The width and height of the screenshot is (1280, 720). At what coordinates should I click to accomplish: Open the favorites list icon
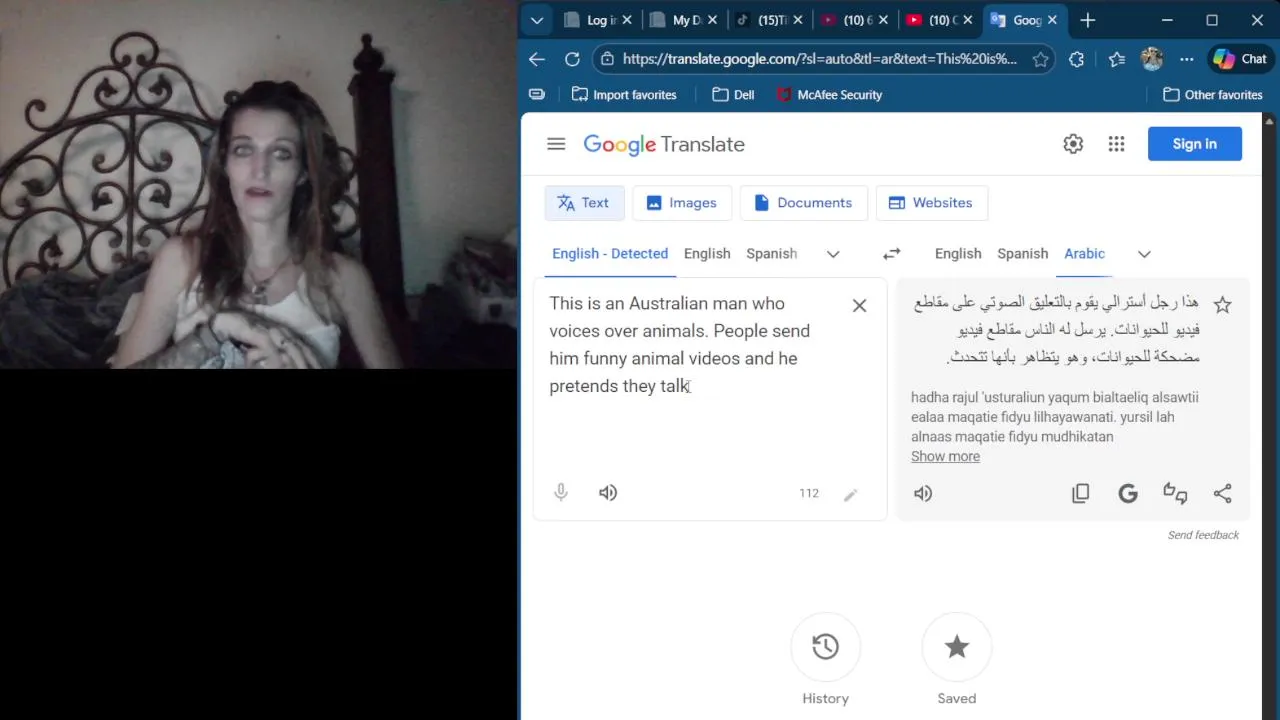1117,59
